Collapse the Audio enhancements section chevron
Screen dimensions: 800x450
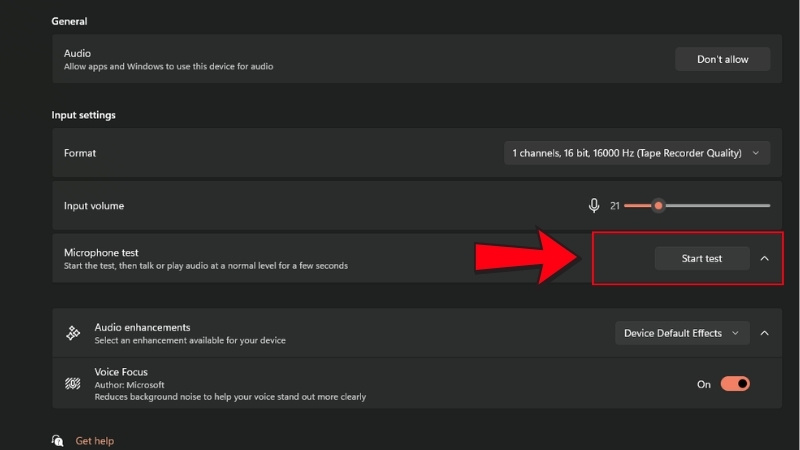[x=765, y=333]
